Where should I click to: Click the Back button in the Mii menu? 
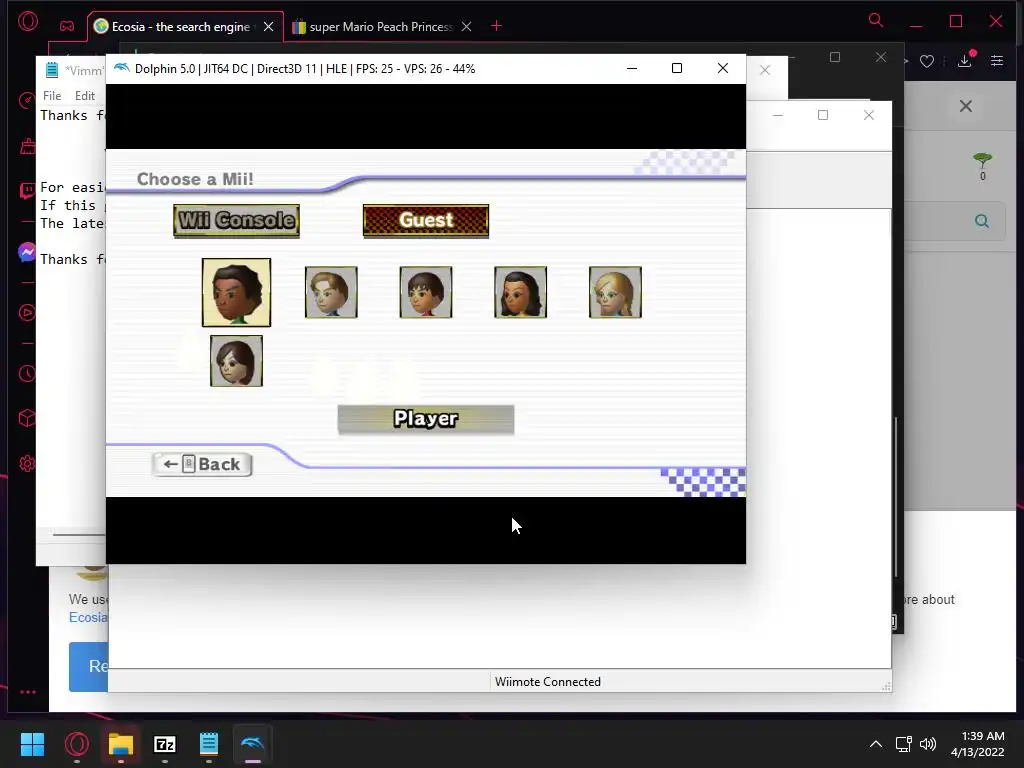202,464
